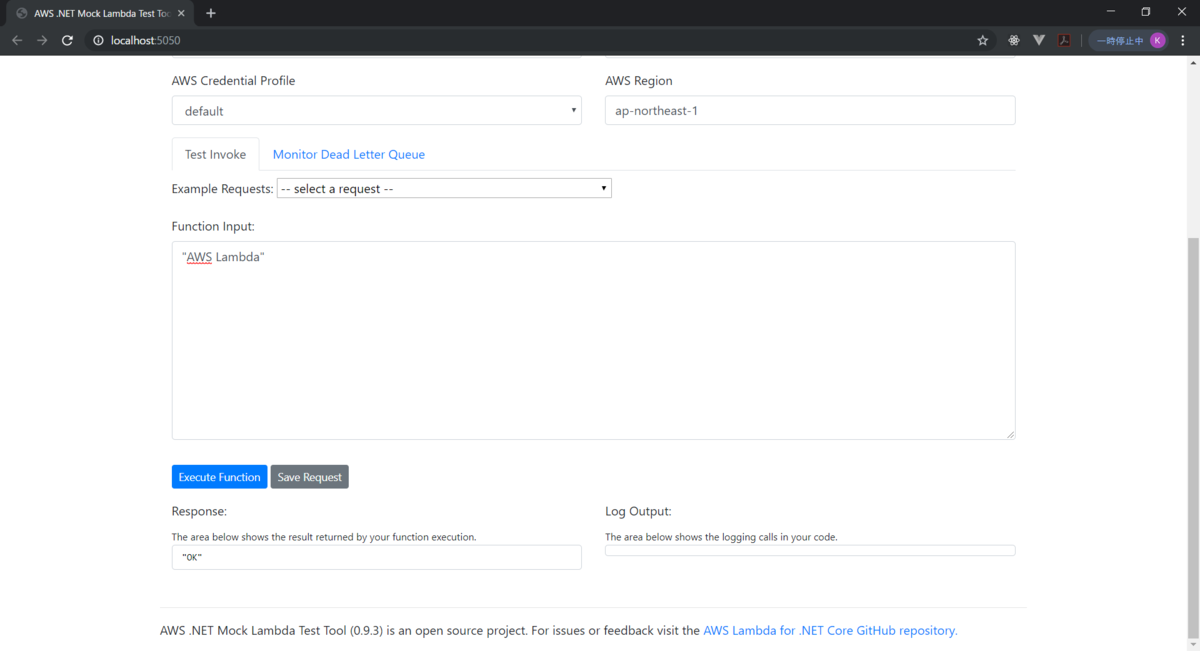1200x651 pixels.
Task: Click the page vertical scrollbar thumb
Action: click(1193, 438)
